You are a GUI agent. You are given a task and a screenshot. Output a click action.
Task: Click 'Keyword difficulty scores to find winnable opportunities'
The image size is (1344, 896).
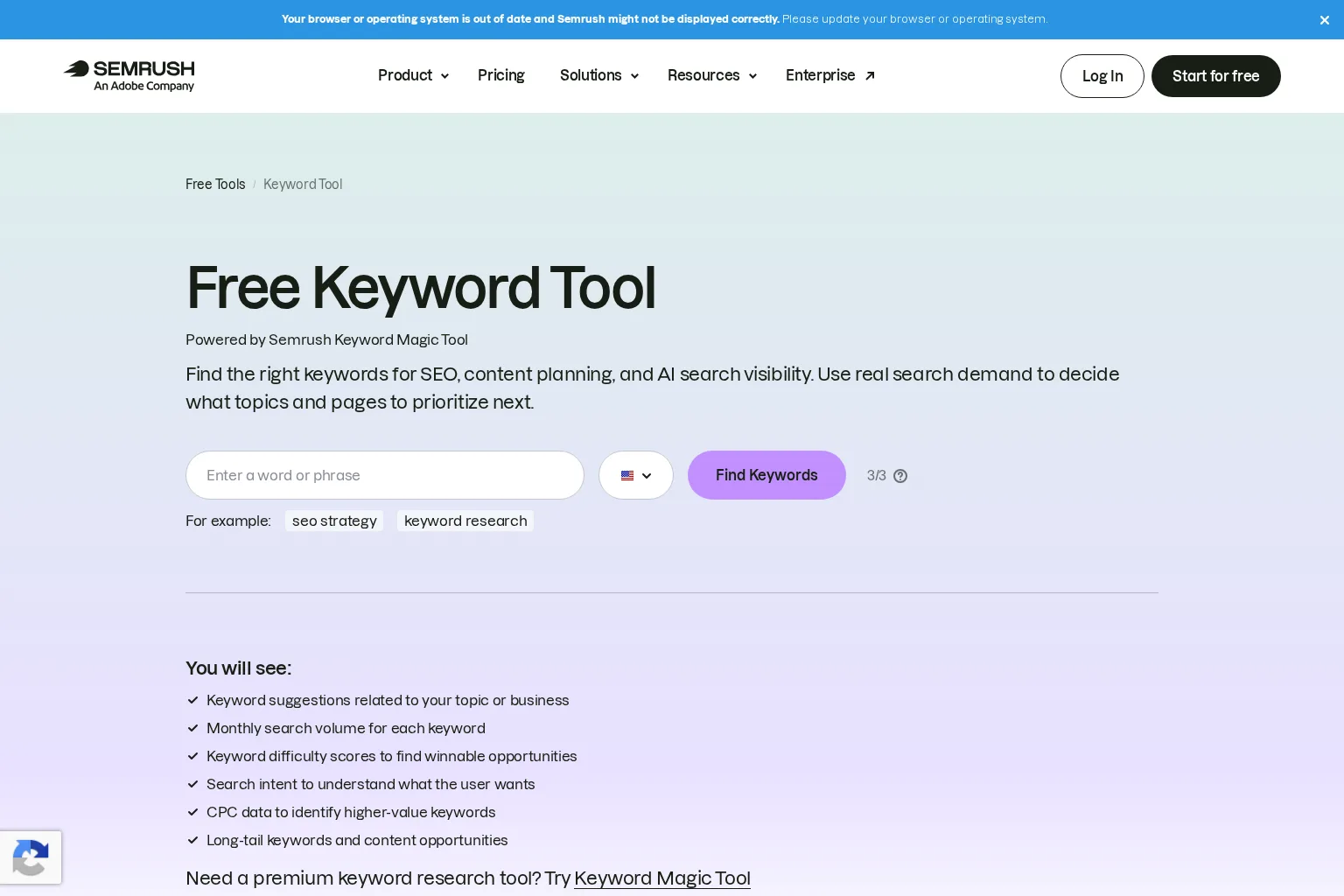(392, 756)
